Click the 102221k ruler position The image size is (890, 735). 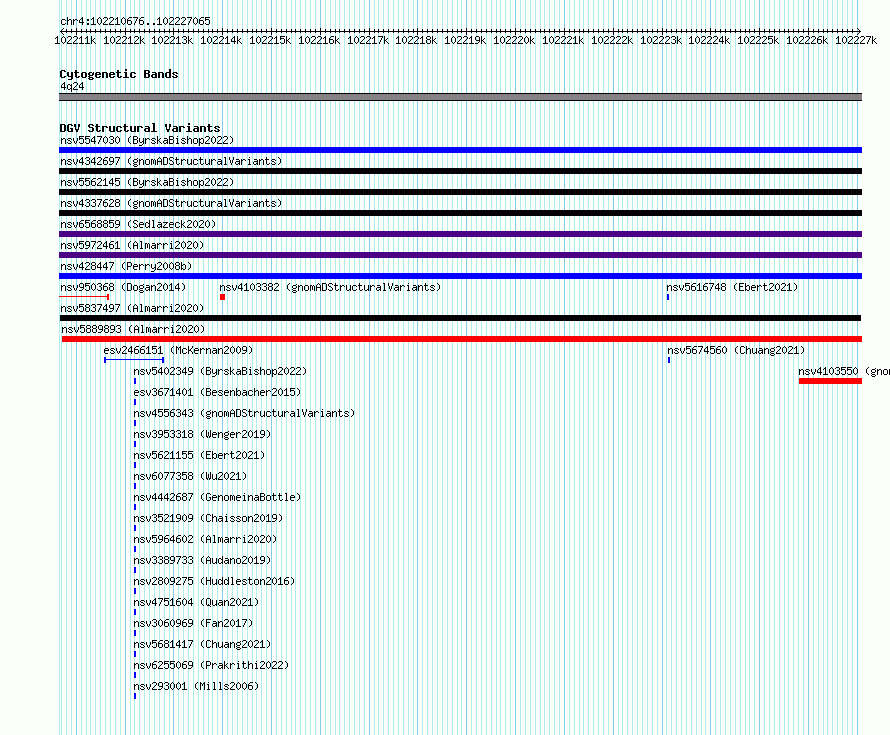point(563,40)
